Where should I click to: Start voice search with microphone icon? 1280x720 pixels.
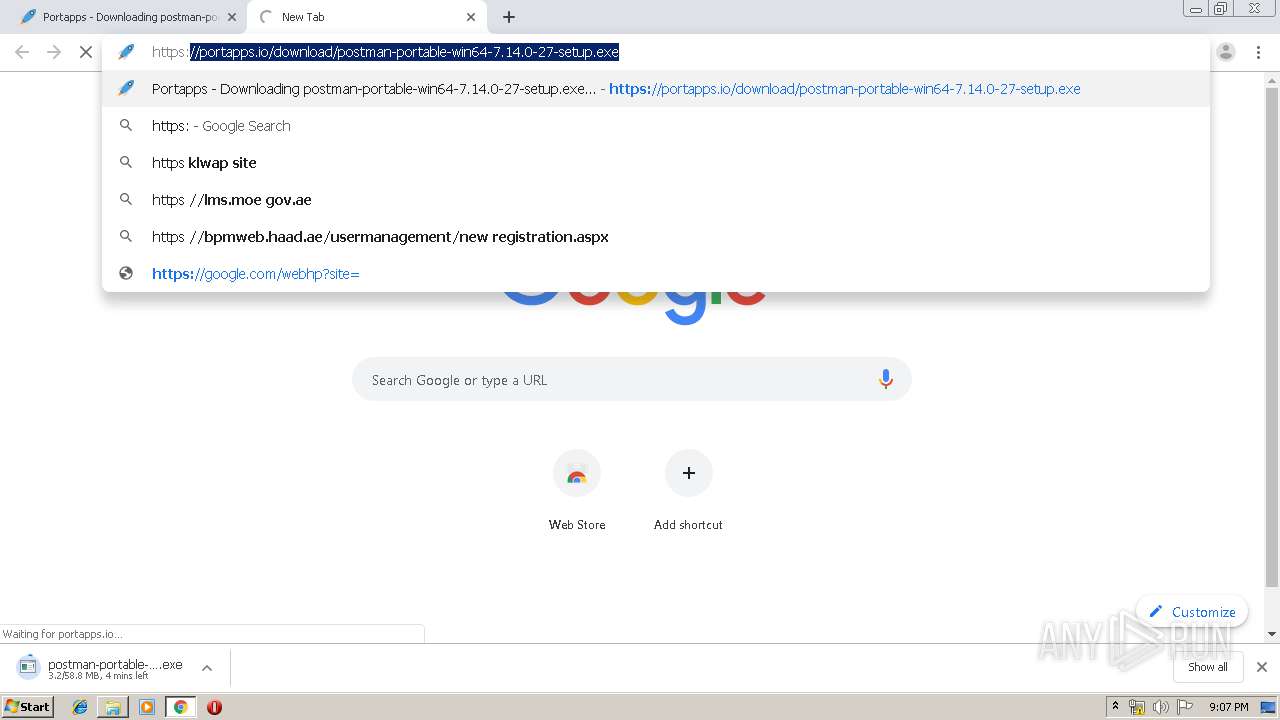click(x=885, y=380)
